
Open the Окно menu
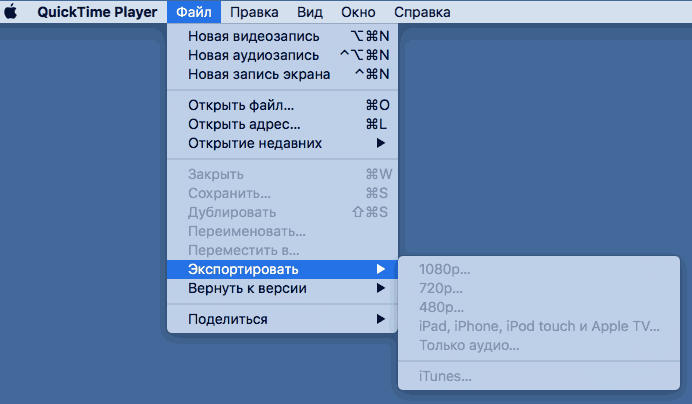[x=358, y=12]
